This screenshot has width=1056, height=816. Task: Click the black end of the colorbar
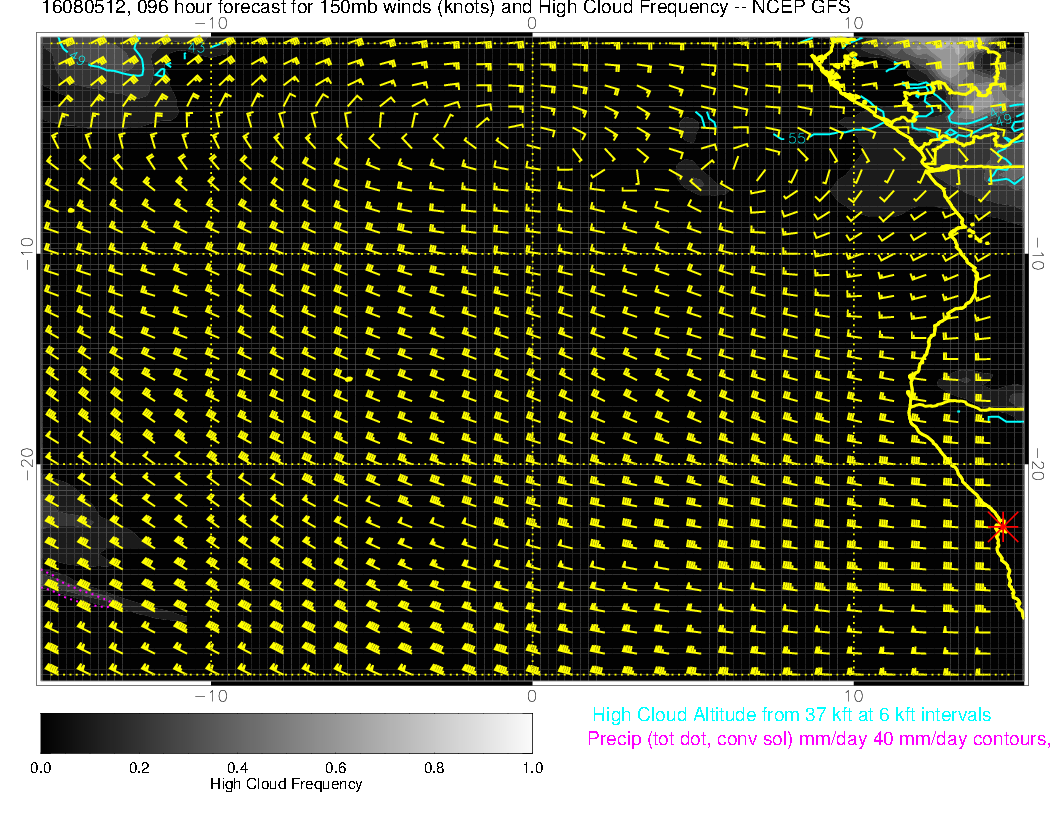click(47, 733)
